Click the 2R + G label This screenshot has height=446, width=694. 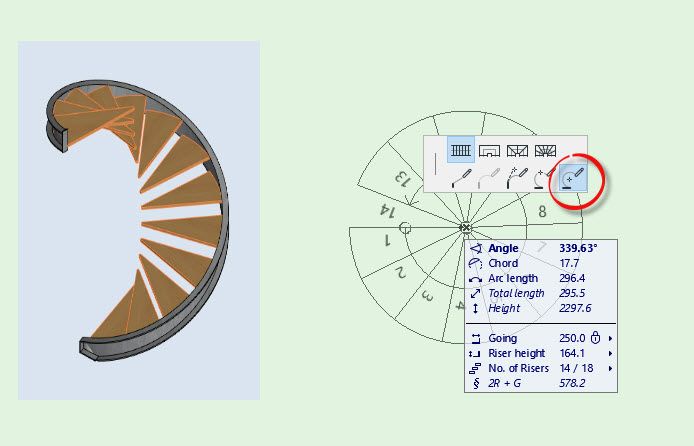click(505, 383)
